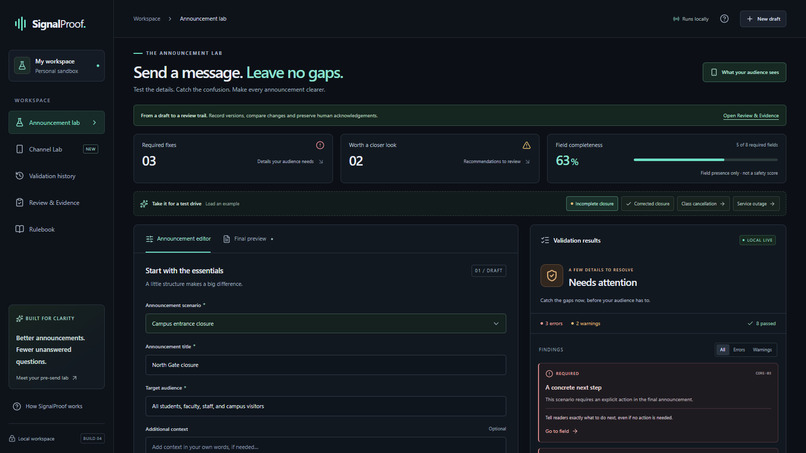Image resolution: width=806 pixels, height=453 pixels.
Task: Click the 01 / DRAFT badge
Action: pos(488,271)
